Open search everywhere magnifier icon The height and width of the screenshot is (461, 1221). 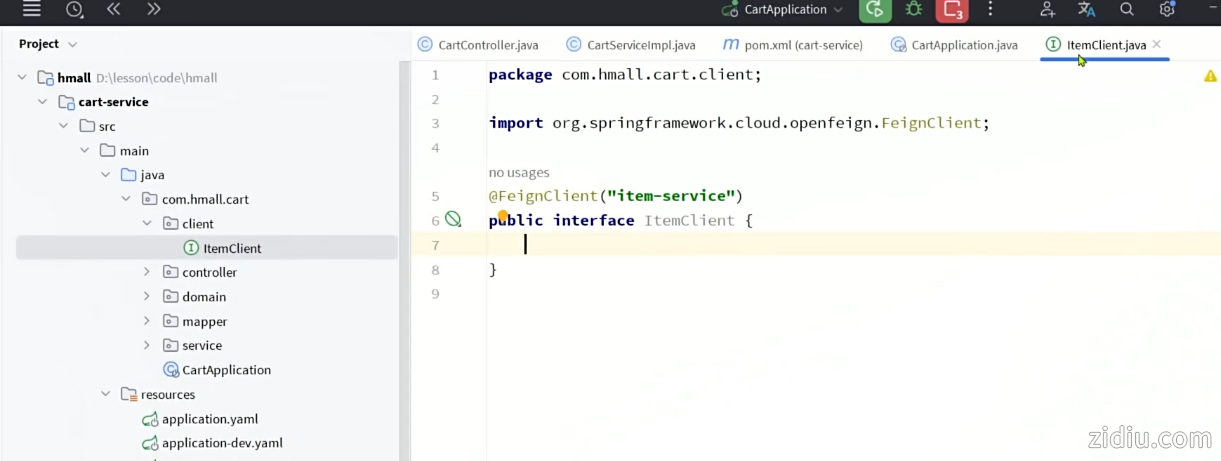tap(1127, 9)
